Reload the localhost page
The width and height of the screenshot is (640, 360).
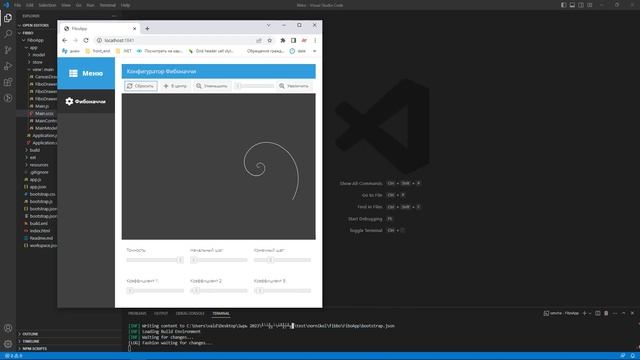[x=86, y=40]
